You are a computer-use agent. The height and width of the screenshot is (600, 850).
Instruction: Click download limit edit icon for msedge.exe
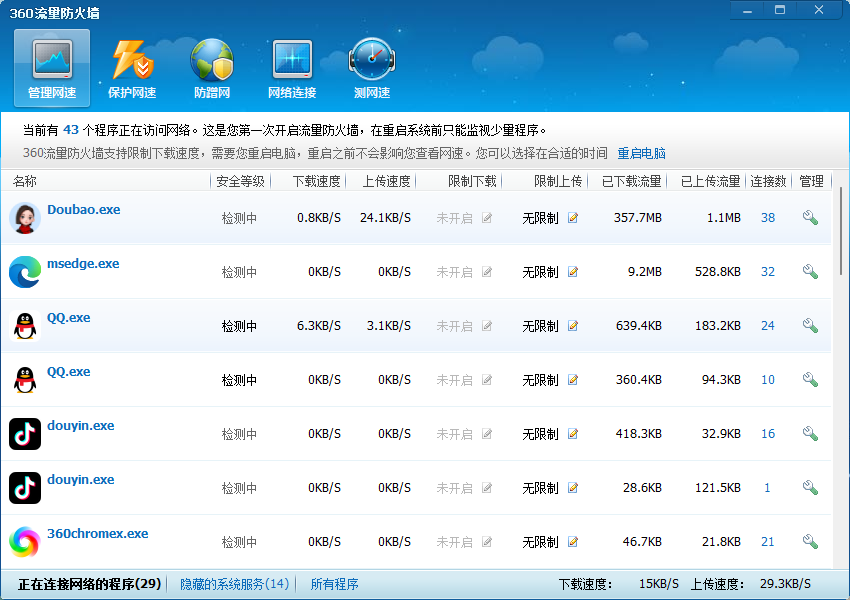tap(487, 272)
